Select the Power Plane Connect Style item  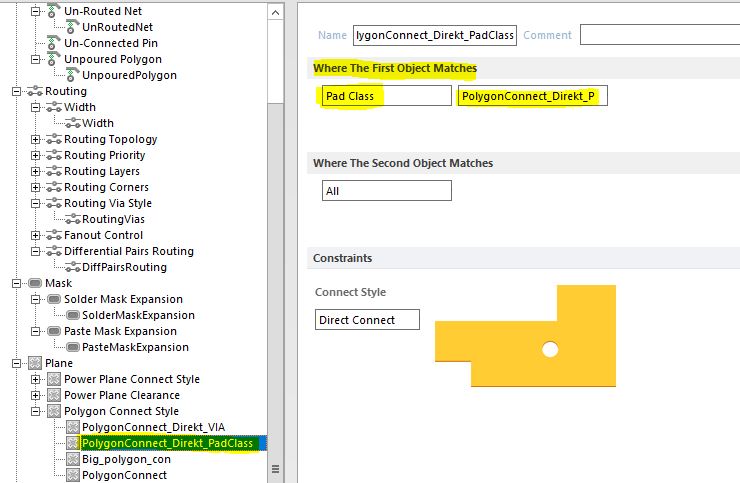(x=132, y=379)
